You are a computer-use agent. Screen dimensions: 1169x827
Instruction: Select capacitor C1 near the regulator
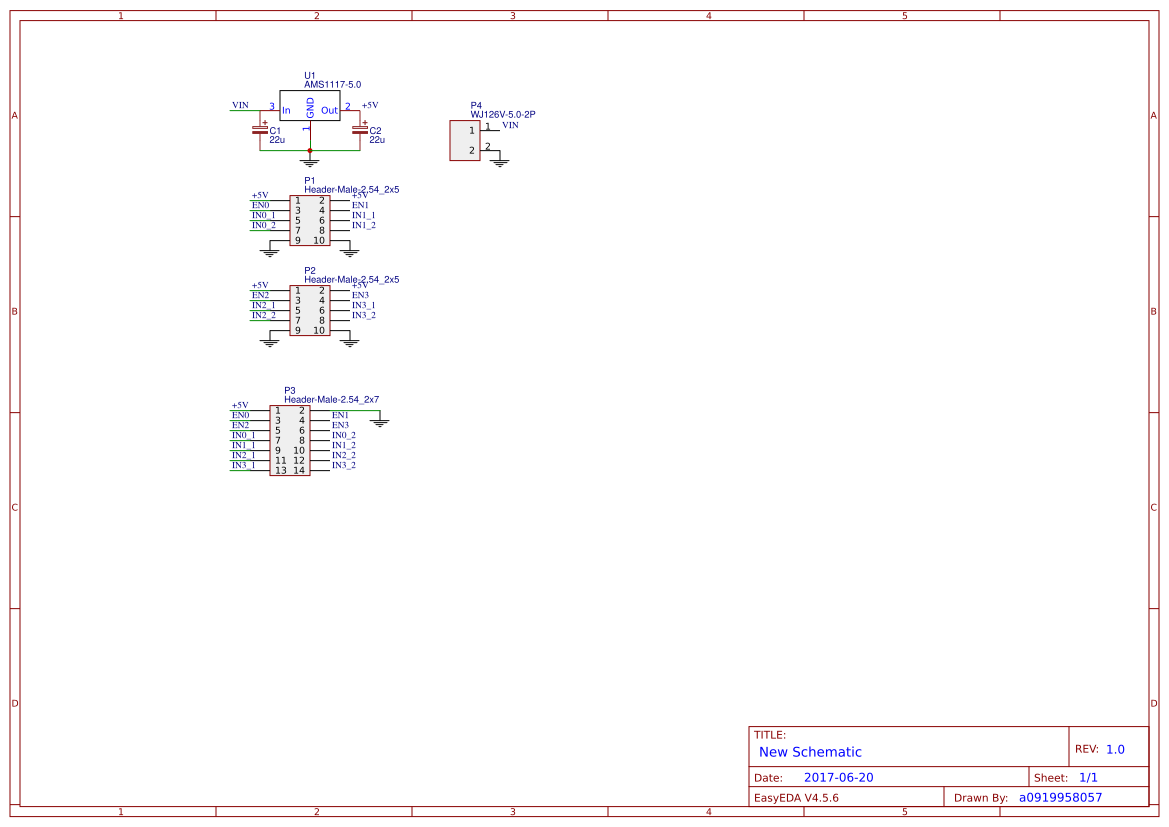260,132
